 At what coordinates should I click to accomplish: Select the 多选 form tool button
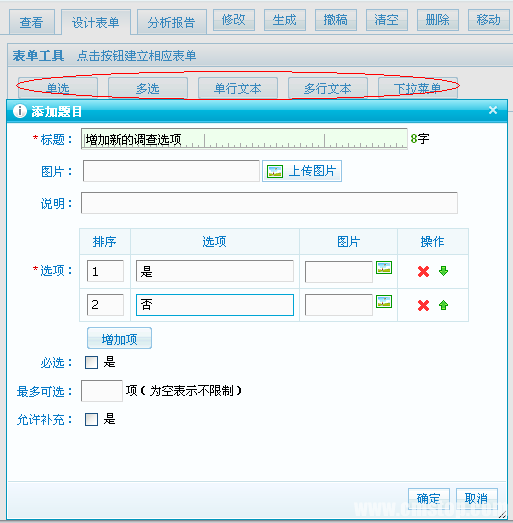click(148, 88)
